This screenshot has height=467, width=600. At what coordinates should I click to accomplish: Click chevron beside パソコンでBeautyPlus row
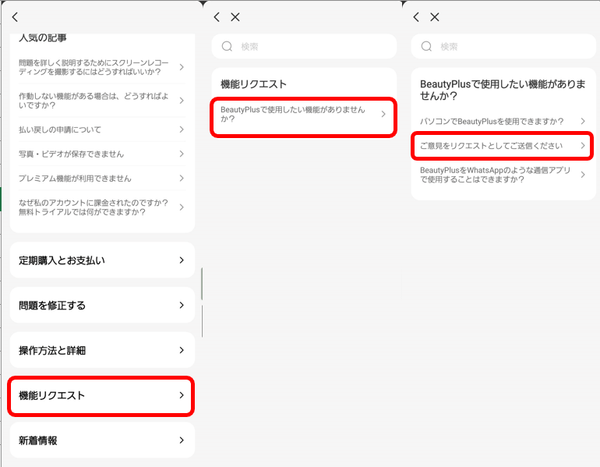click(x=583, y=121)
